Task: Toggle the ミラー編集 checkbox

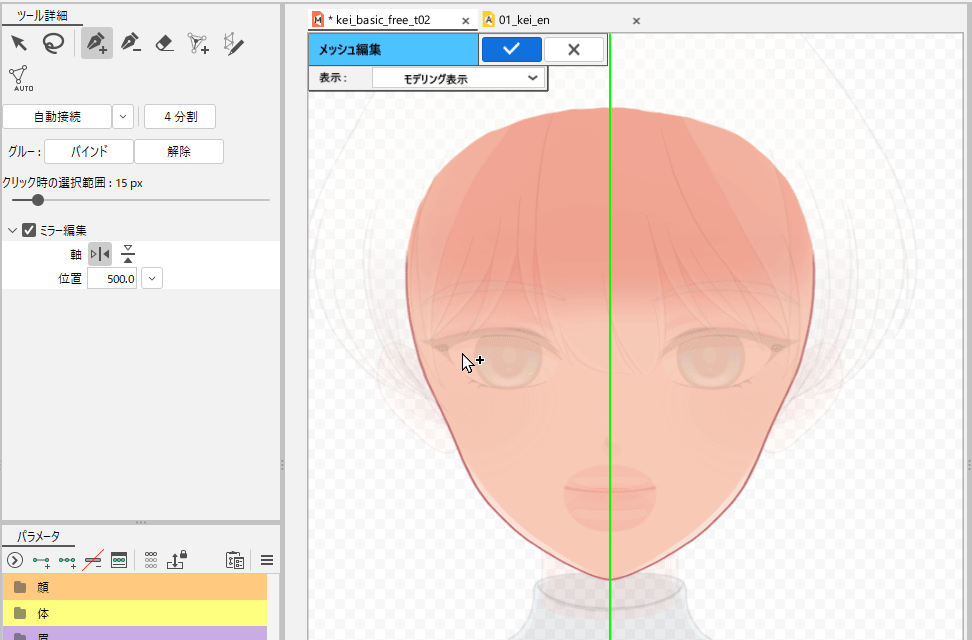Action: pos(29,230)
